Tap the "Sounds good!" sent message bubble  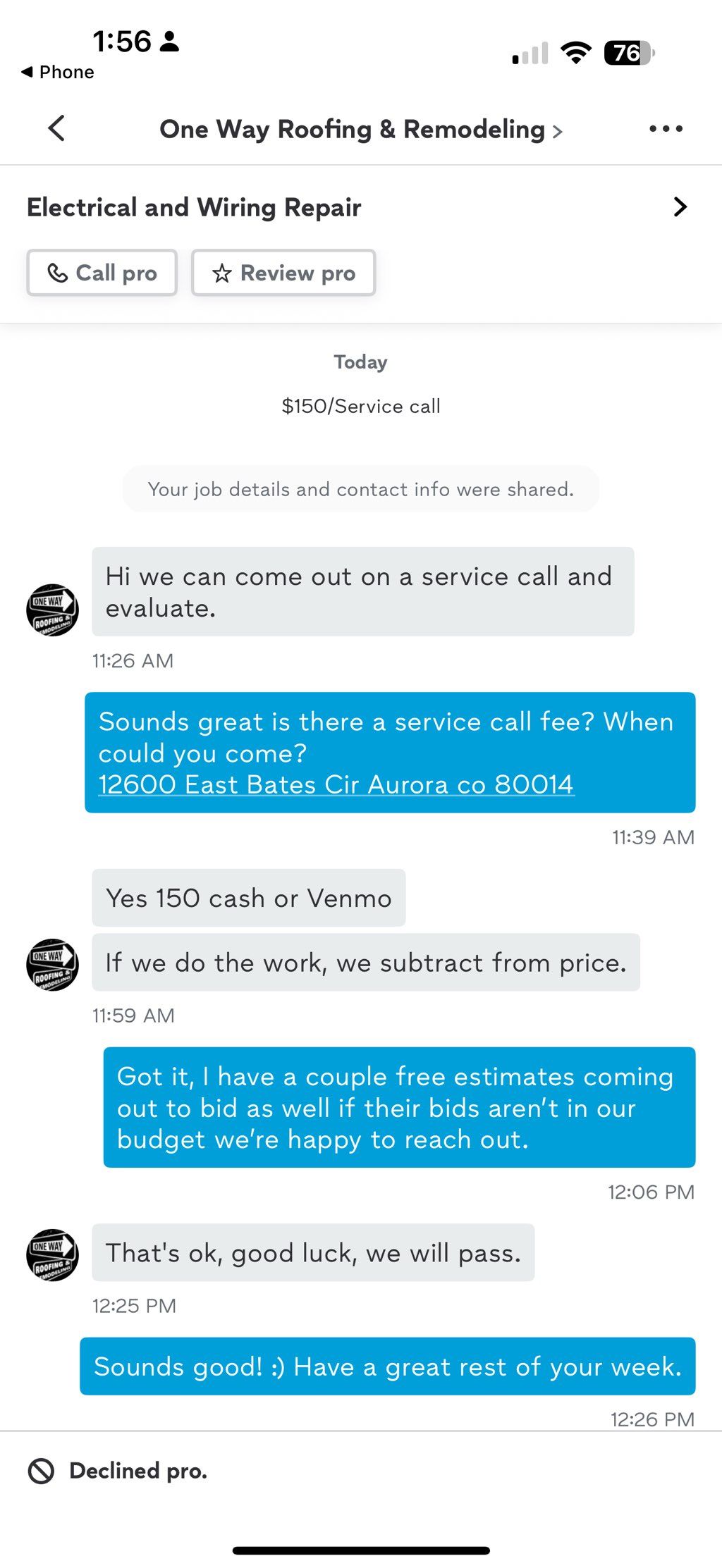tap(387, 1366)
